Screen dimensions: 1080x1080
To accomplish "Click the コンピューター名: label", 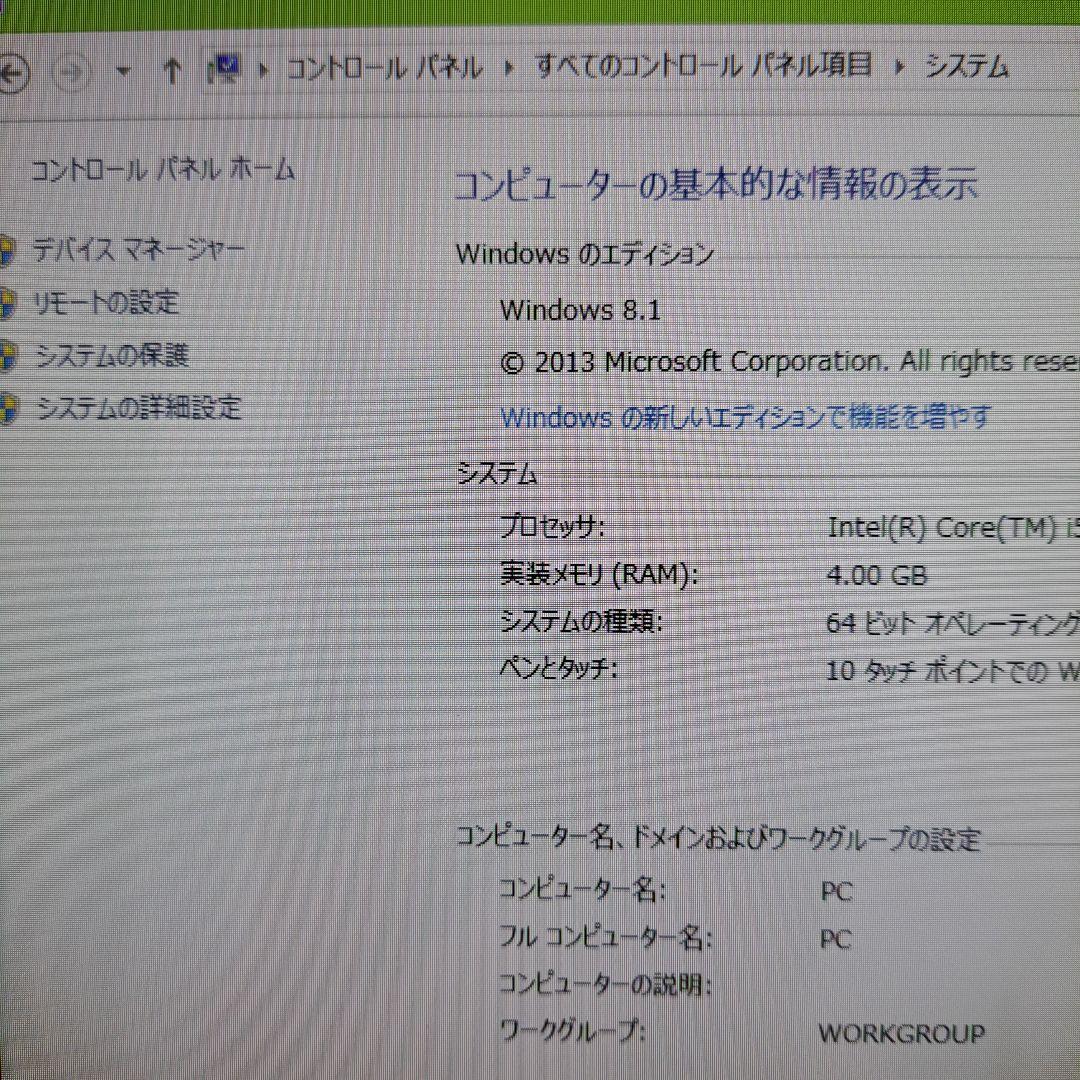I will click(582, 890).
